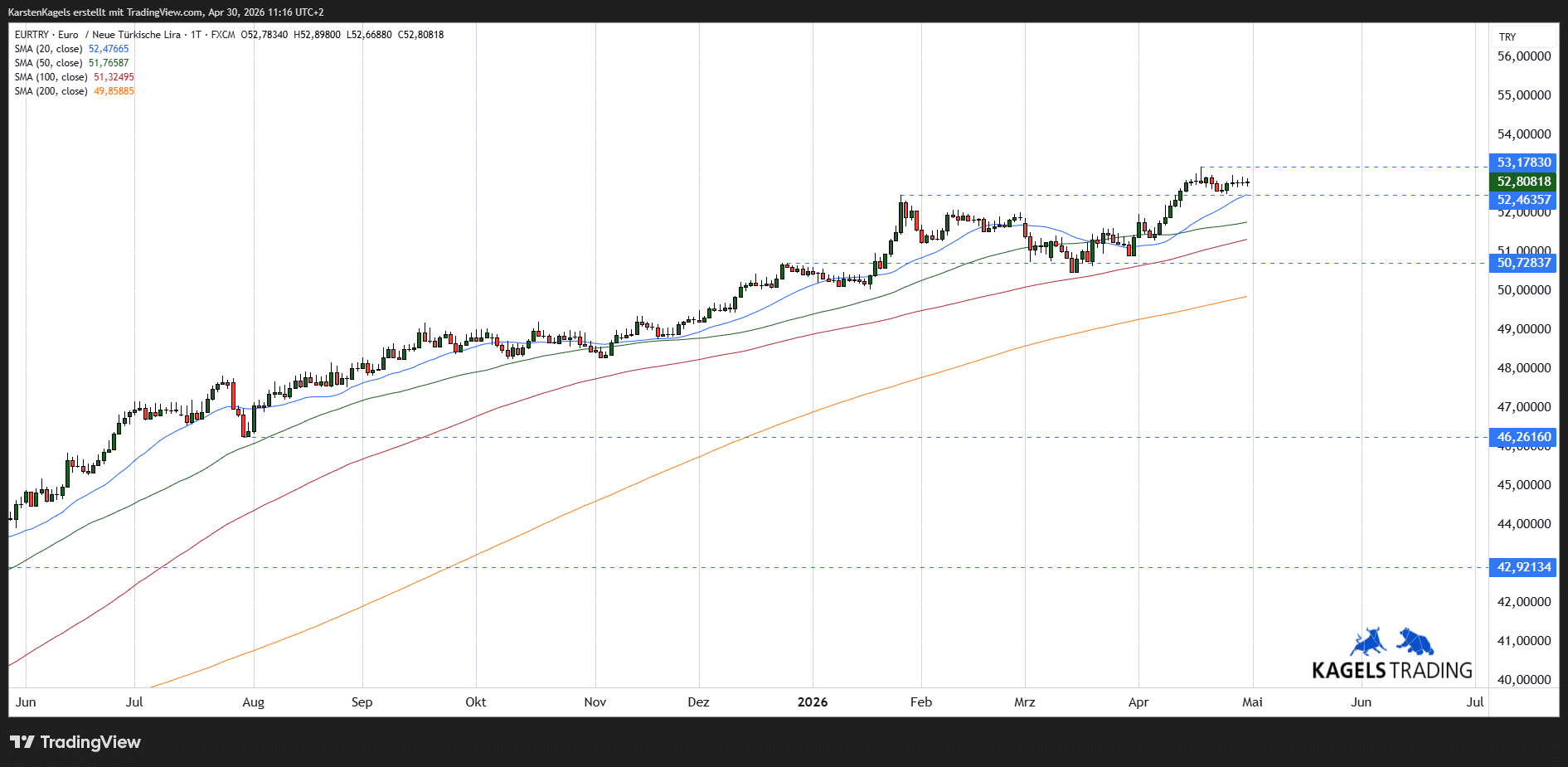Open the TRY currency selector
This screenshot has width=1568, height=767.
[x=1507, y=37]
